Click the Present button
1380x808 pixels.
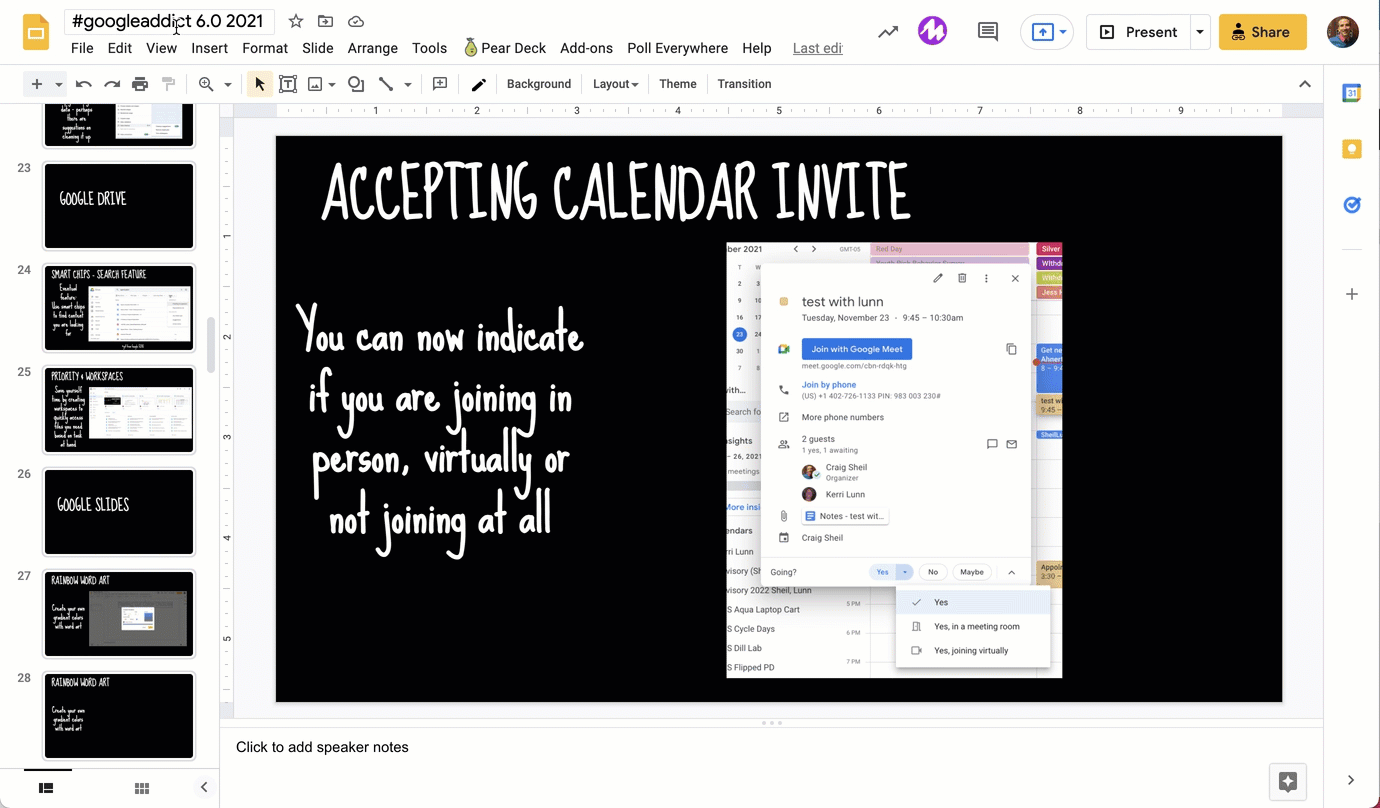click(1139, 32)
